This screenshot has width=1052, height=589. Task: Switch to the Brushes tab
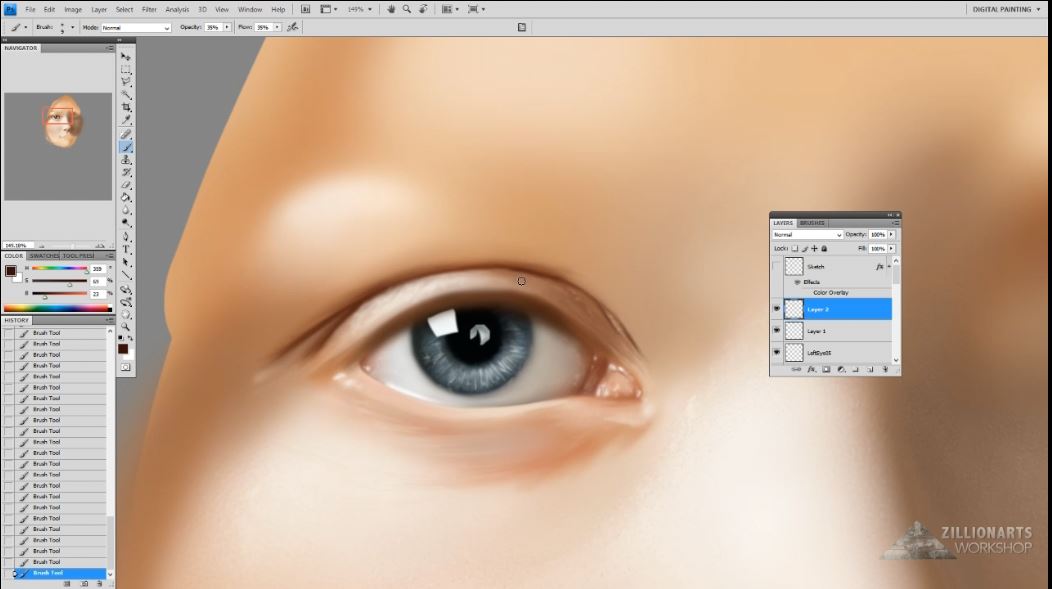click(x=811, y=223)
